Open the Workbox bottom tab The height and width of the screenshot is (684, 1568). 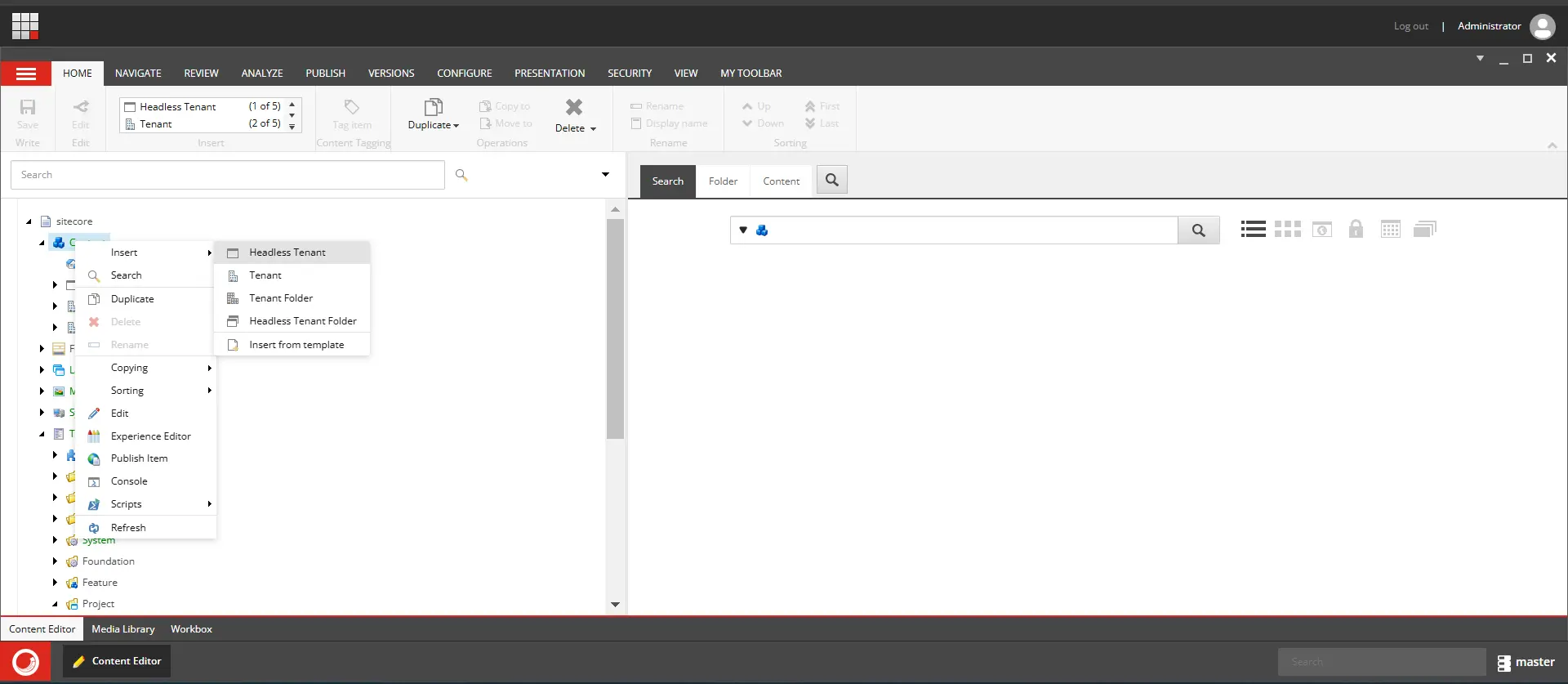coord(191,629)
